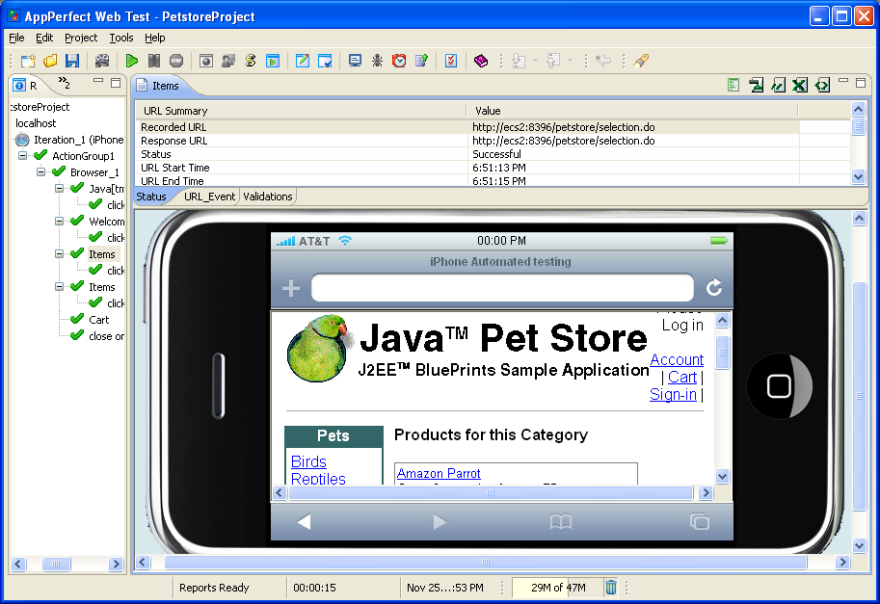
Task: Select the Cart tree item
Action: [x=99, y=319]
